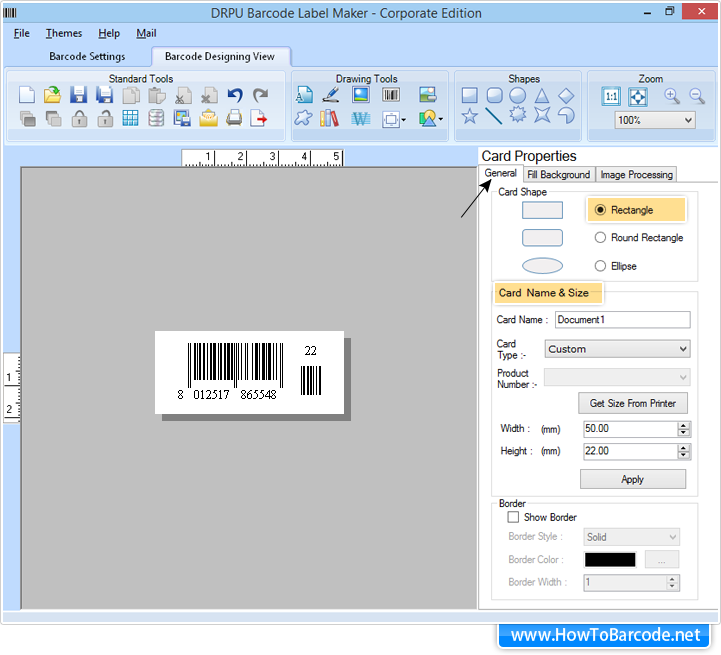Select the Rectangle card shape option

point(600,210)
